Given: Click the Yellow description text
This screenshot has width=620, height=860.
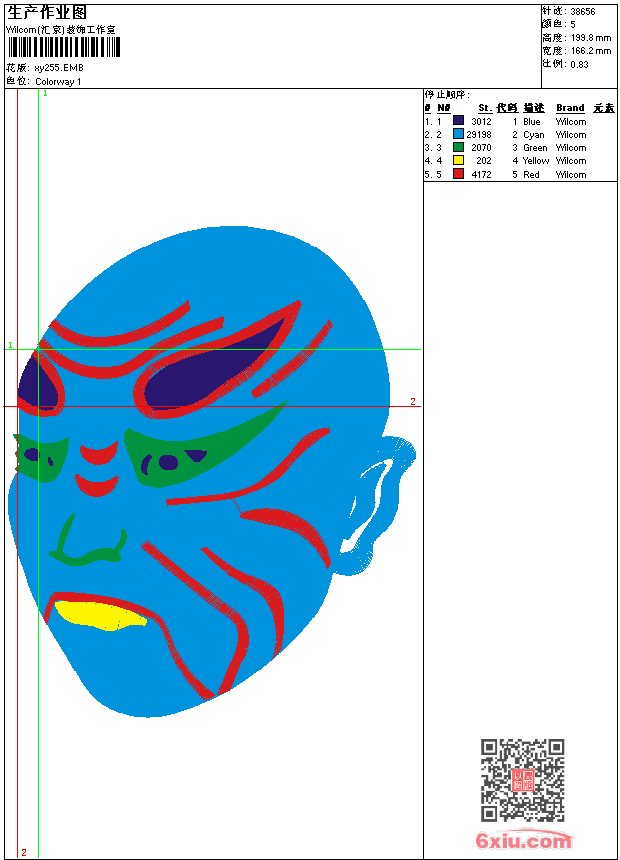Looking at the screenshot, I should click(536, 161).
